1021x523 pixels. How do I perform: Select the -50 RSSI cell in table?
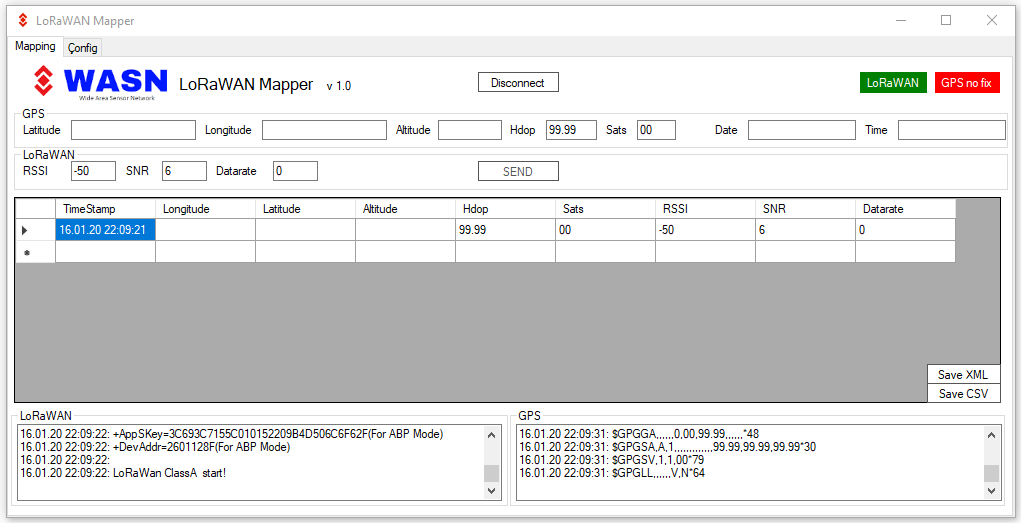705,230
